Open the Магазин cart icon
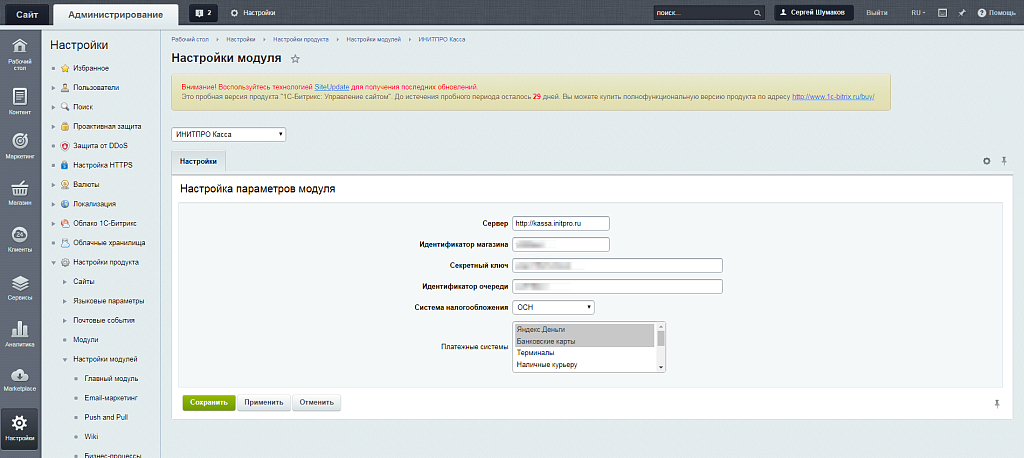Viewport: 1024px width, 458px height. pos(20,190)
